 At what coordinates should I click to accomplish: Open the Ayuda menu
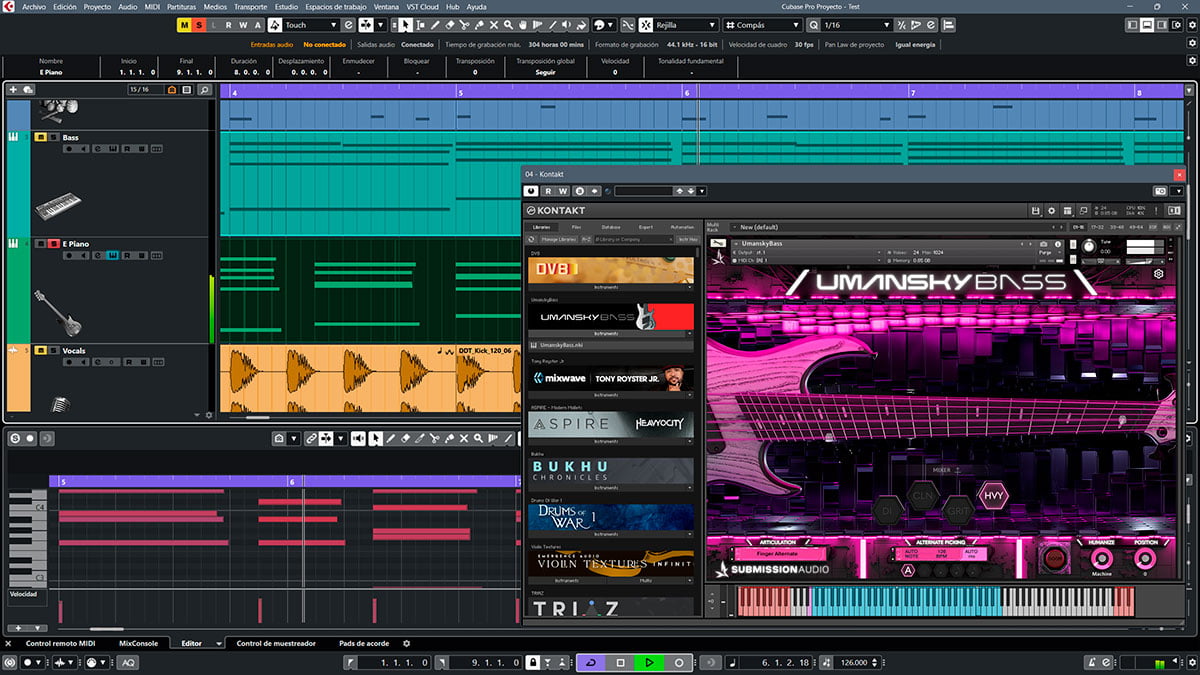[x=477, y=7]
